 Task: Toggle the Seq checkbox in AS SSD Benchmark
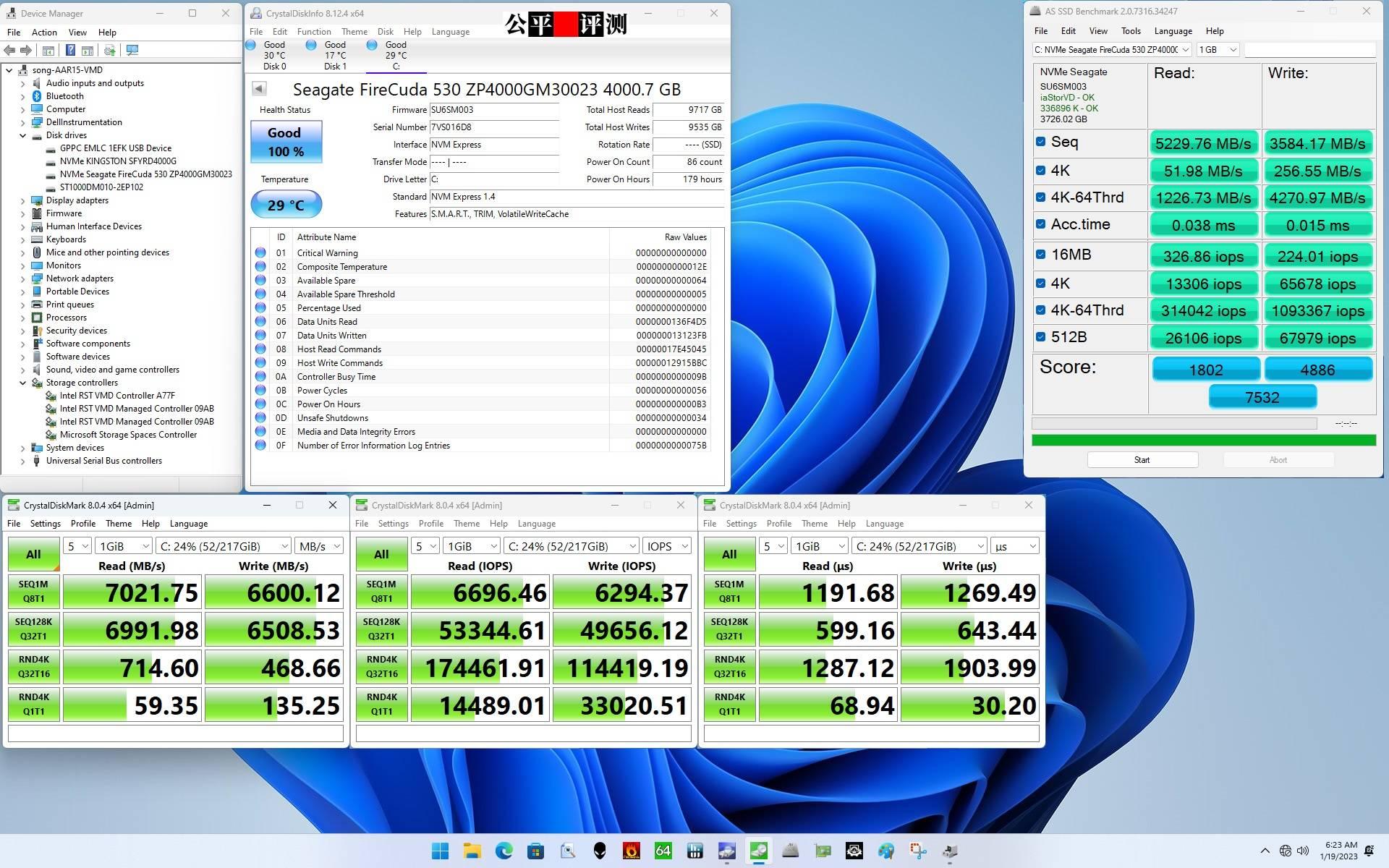[1042, 143]
